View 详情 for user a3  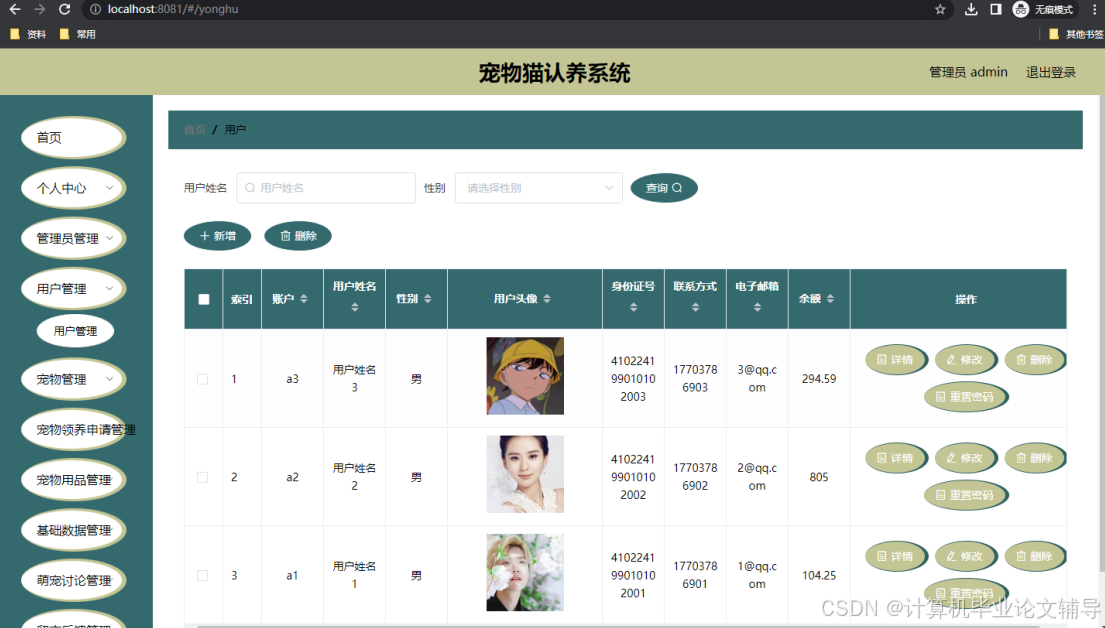(x=895, y=360)
